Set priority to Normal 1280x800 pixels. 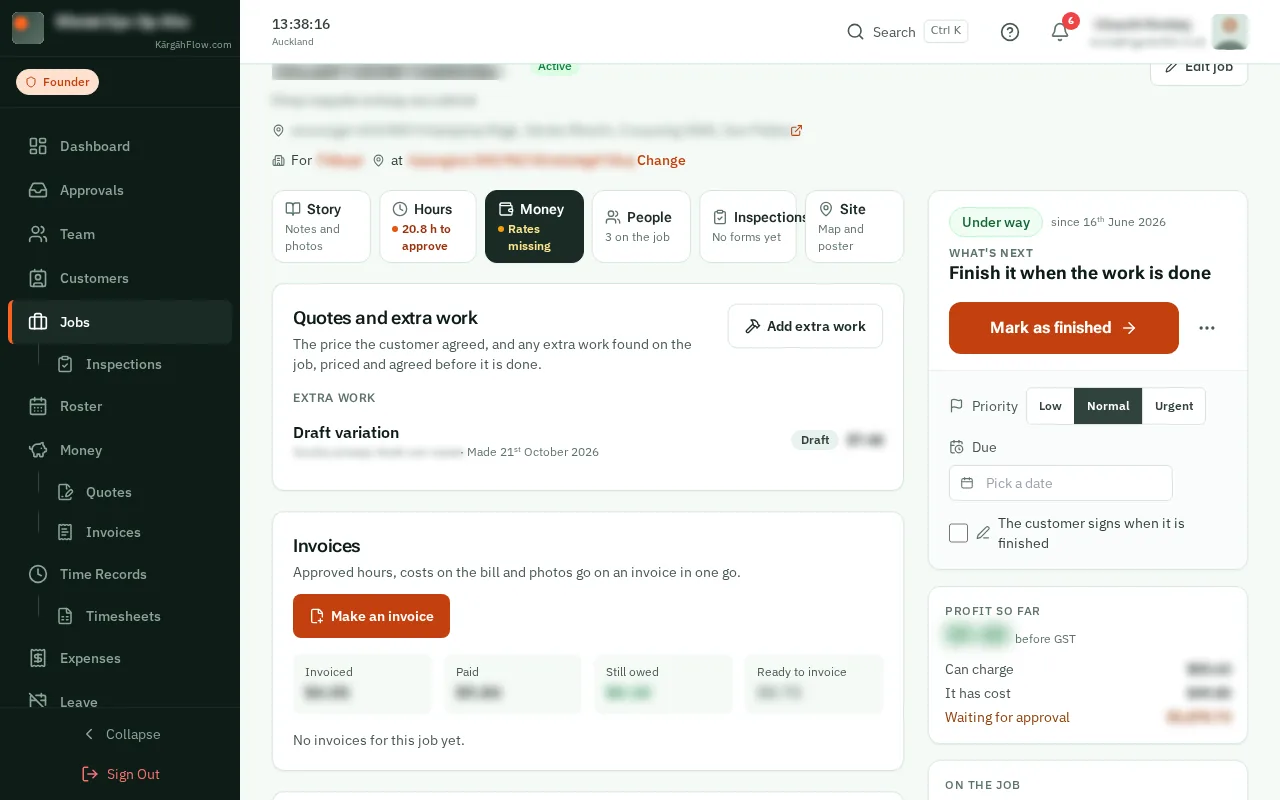1108,406
